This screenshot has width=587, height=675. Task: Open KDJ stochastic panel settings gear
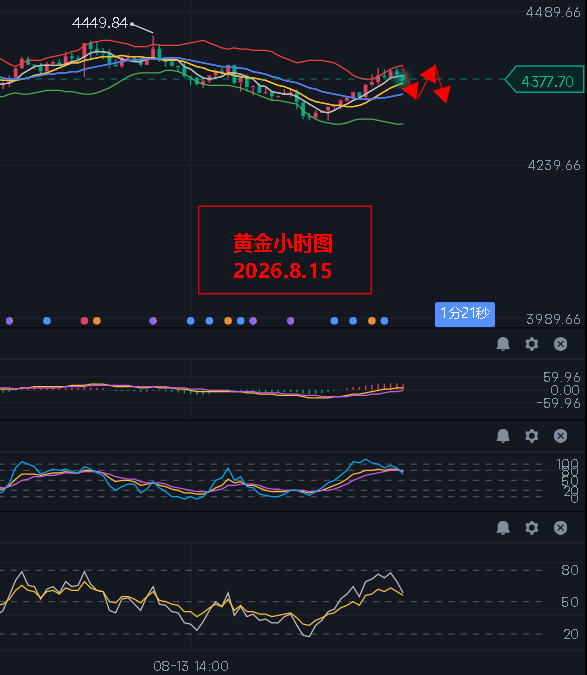tap(531, 436)
